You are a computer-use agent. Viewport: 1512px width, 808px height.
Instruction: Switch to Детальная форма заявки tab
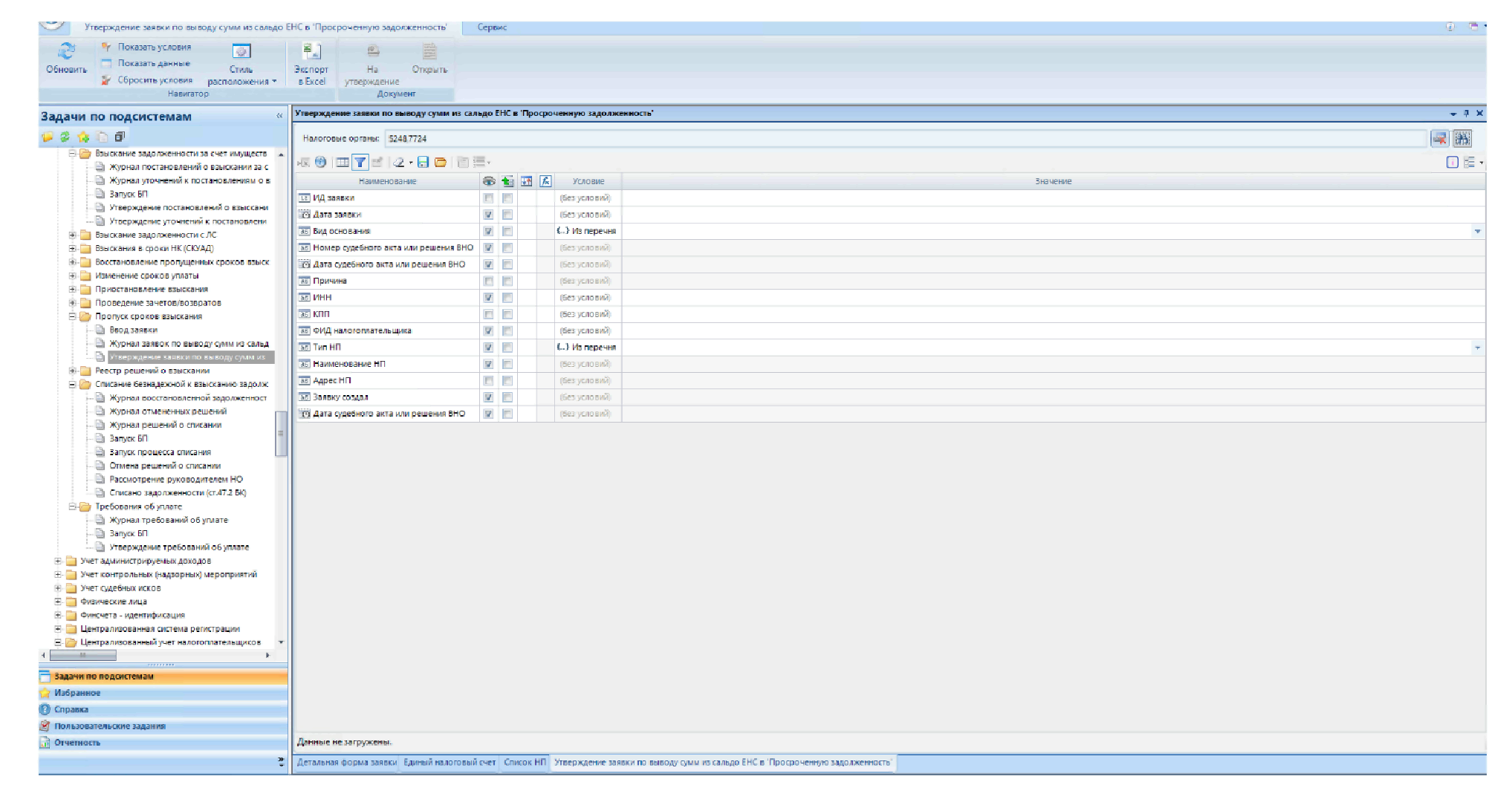coord(346,762)
